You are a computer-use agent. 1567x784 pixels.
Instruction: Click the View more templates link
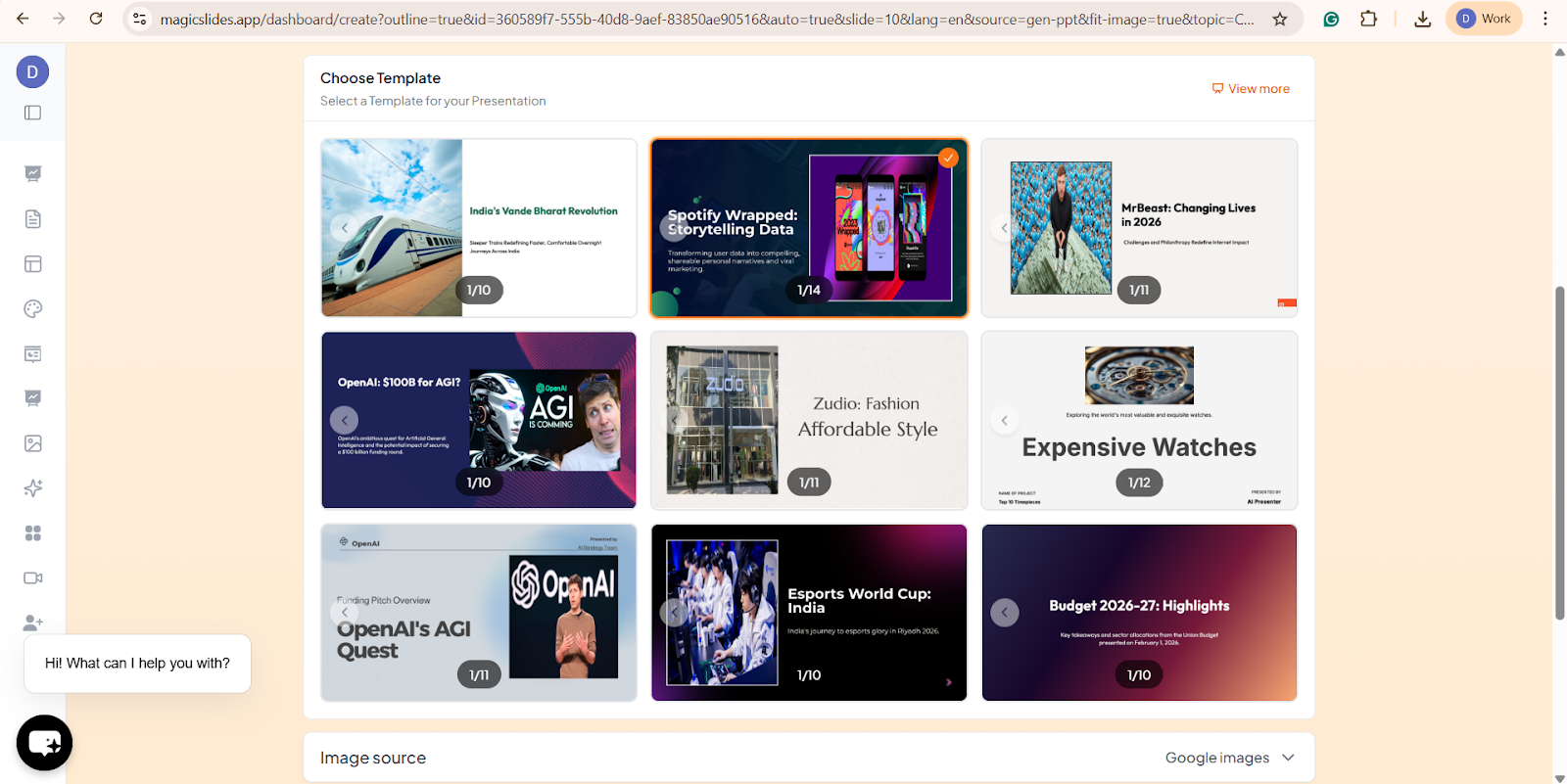1251,88
